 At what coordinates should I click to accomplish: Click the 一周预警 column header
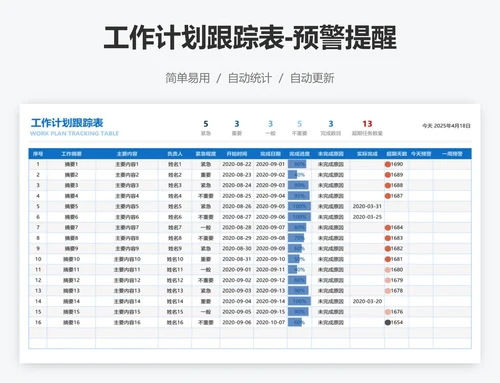[452, 154]
